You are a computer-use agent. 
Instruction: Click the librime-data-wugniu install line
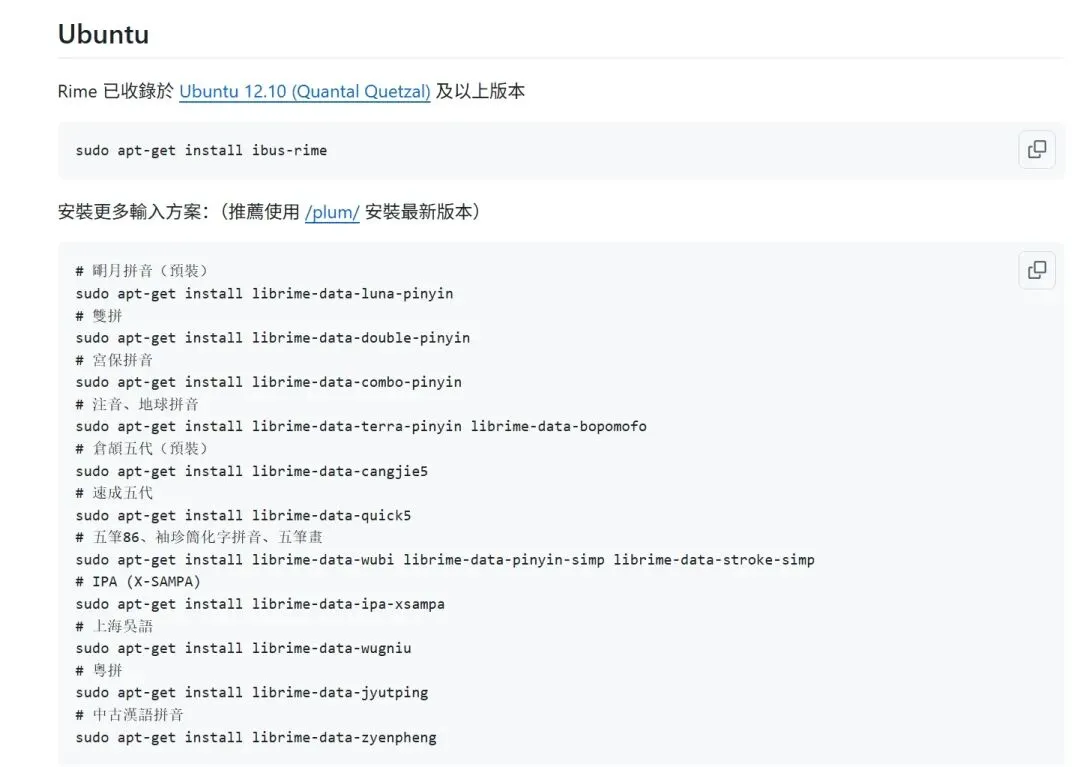pos(243,648)
